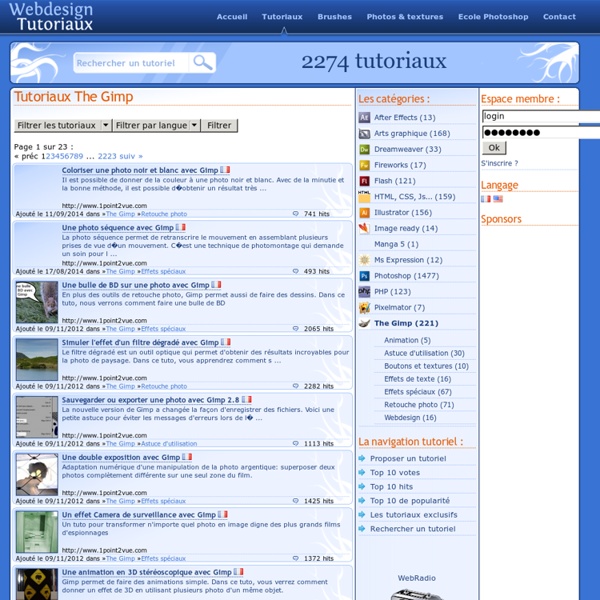Select the Animation (5) subcategory
This screenshot has width=600, height=600.
(x=407, y=340)
